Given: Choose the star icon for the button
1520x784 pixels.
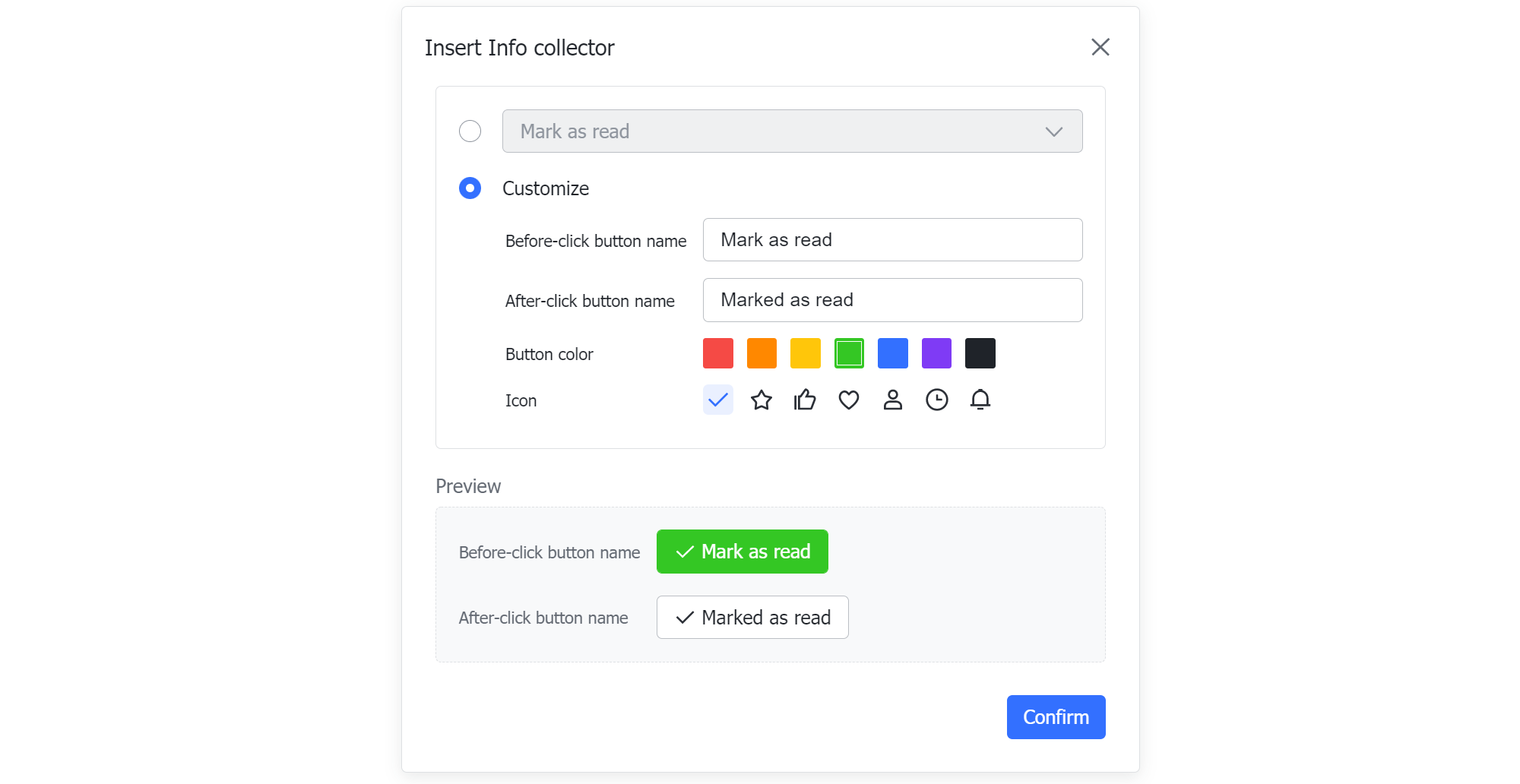Looking at the screenshot, I should 762,400.
